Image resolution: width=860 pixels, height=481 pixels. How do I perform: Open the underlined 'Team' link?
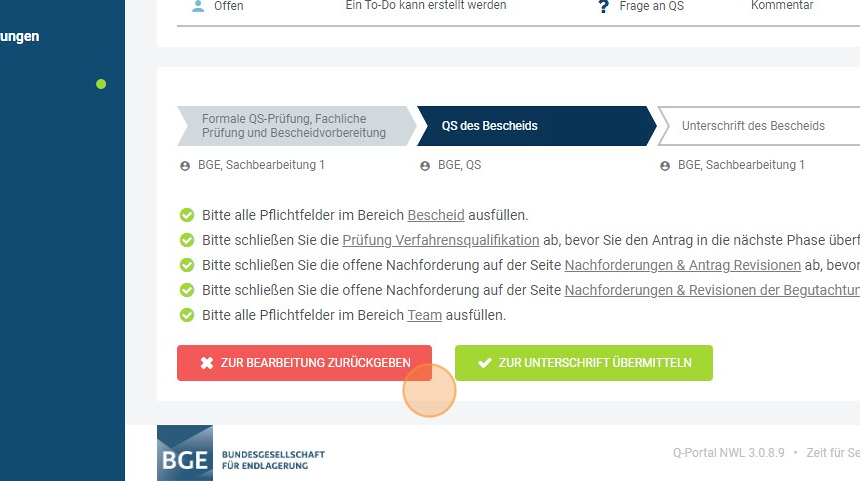pos(425,315)
